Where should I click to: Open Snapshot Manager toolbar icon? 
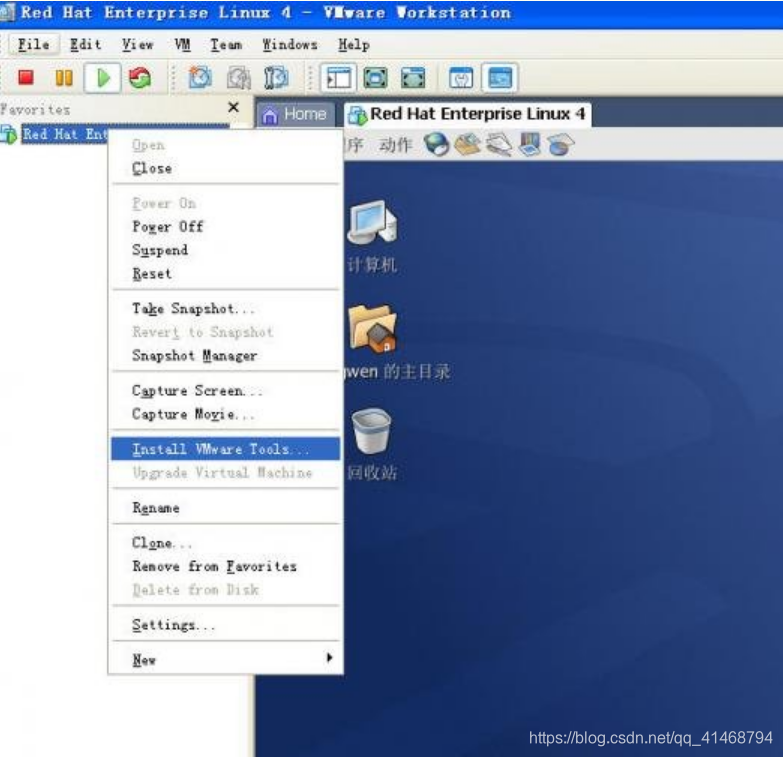(276, 77)
